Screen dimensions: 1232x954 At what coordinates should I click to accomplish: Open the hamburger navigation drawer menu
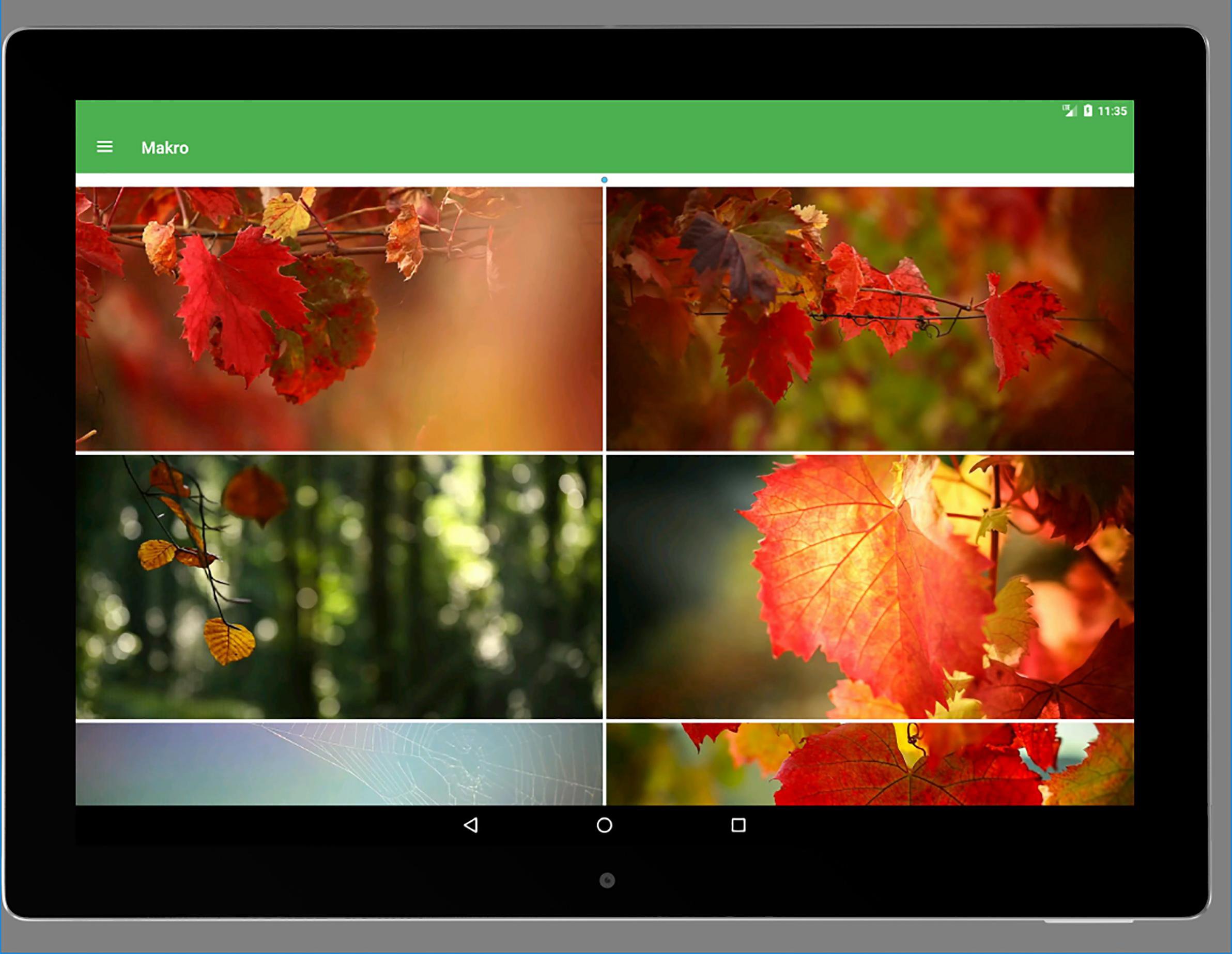pos(104,147)
